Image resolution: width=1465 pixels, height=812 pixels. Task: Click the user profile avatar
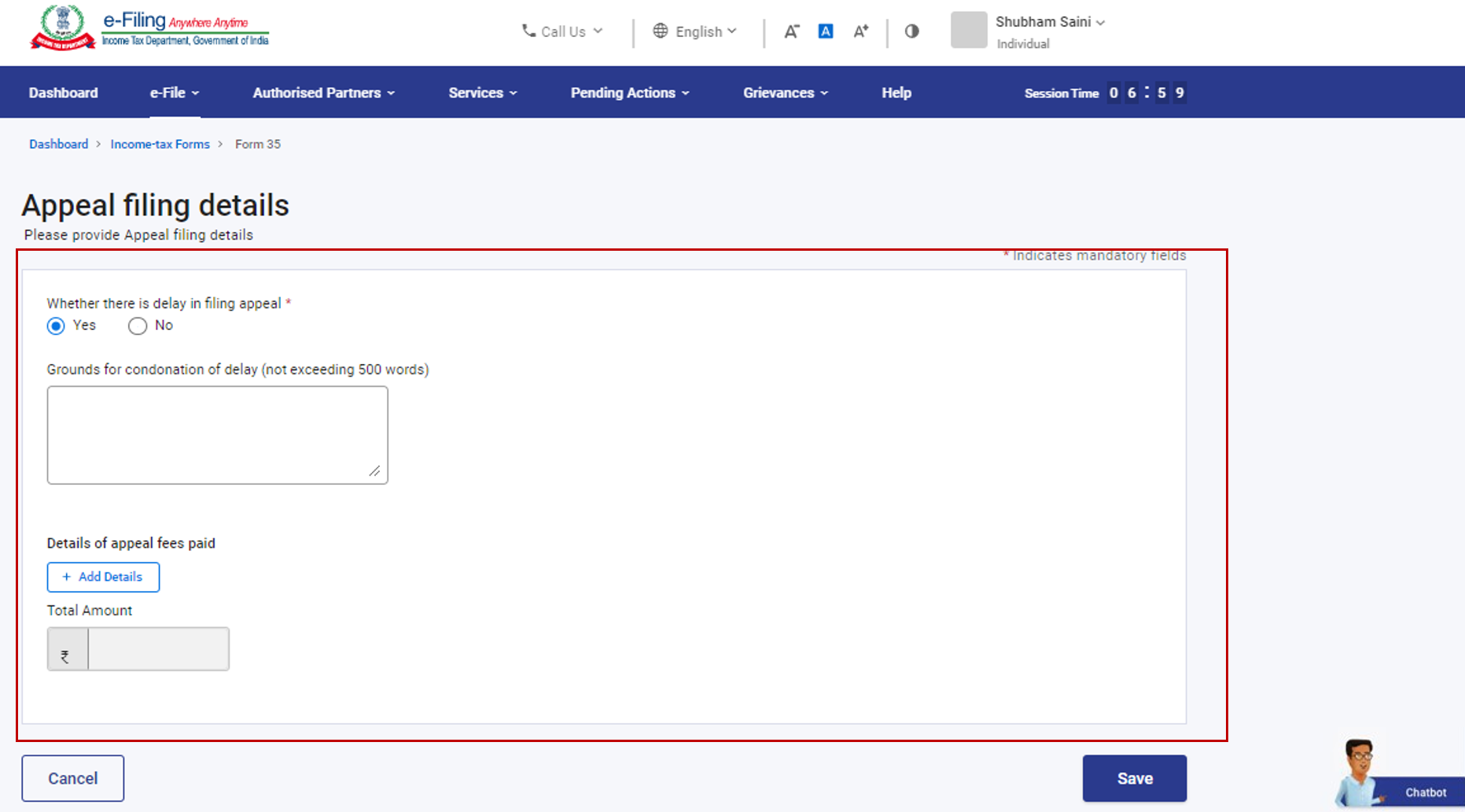pyautogui.click(x=968, y=31)
